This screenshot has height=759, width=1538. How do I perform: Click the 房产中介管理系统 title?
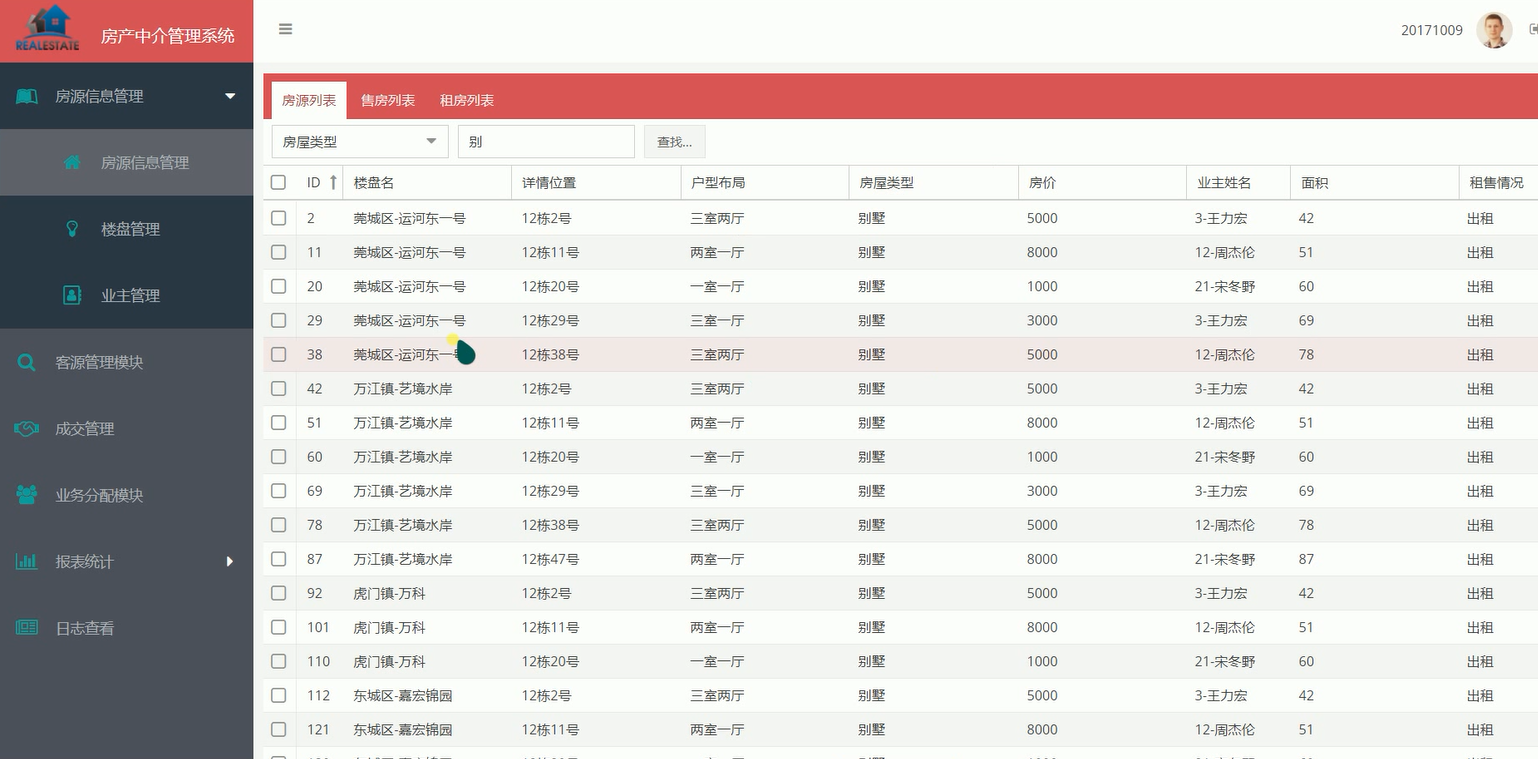tap(168, 36)
